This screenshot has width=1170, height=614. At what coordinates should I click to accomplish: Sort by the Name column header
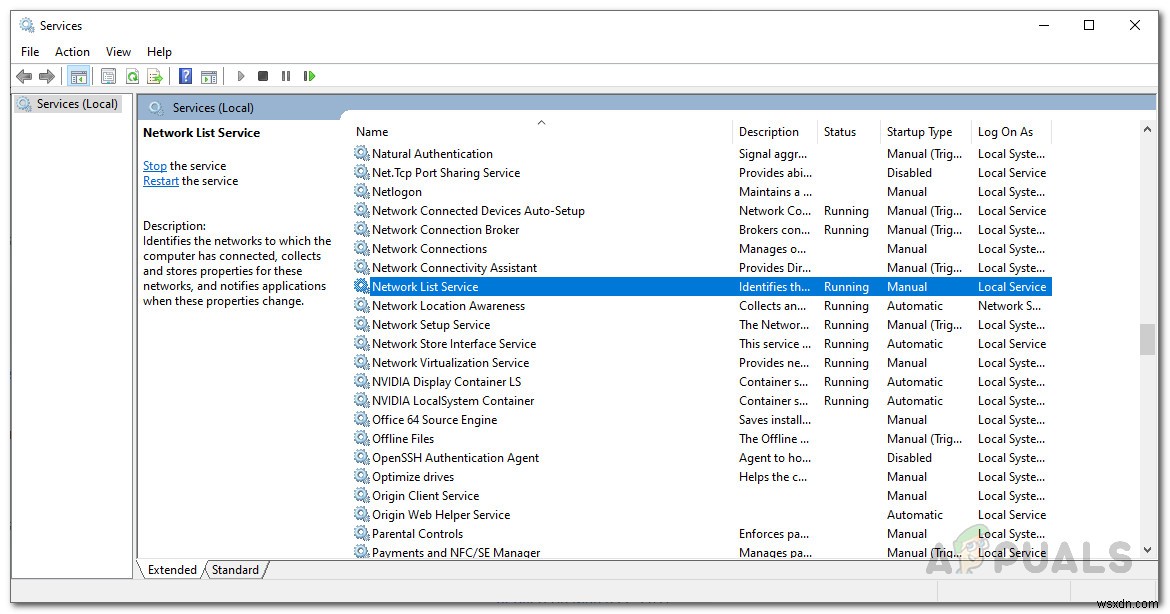click(x=371, y=131)
